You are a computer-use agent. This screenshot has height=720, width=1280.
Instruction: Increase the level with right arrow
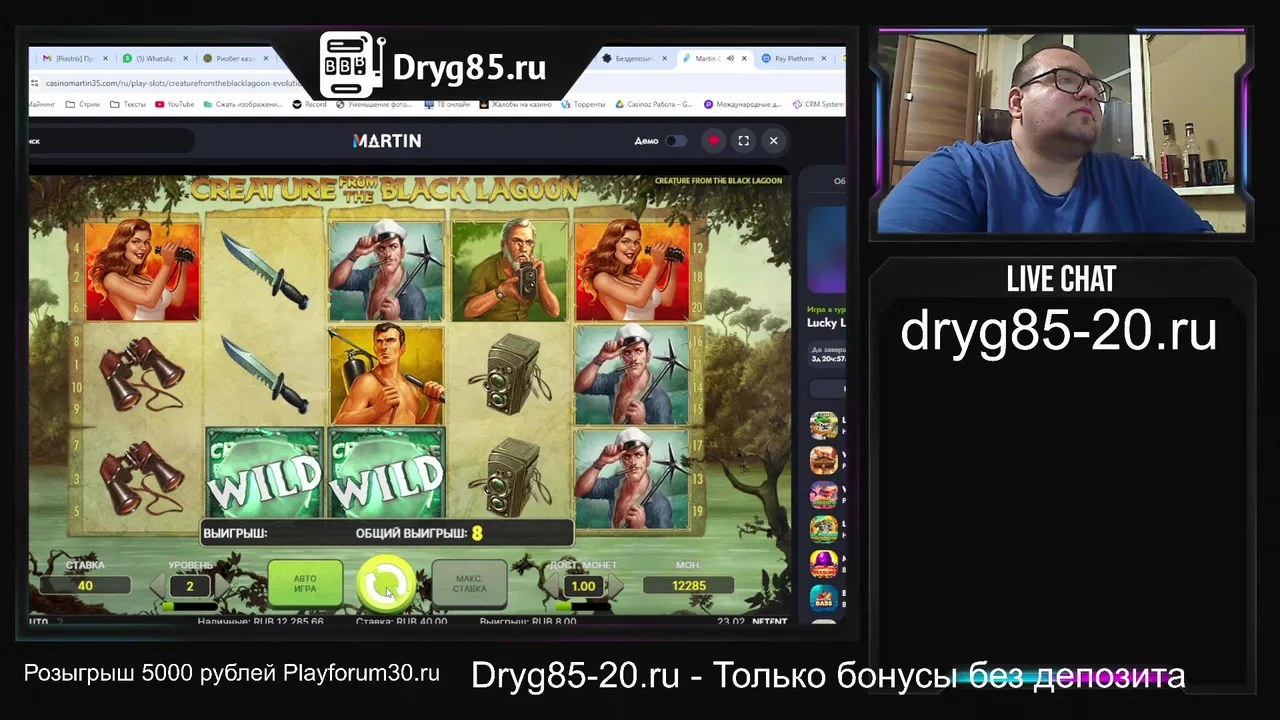tap(221, 586)
